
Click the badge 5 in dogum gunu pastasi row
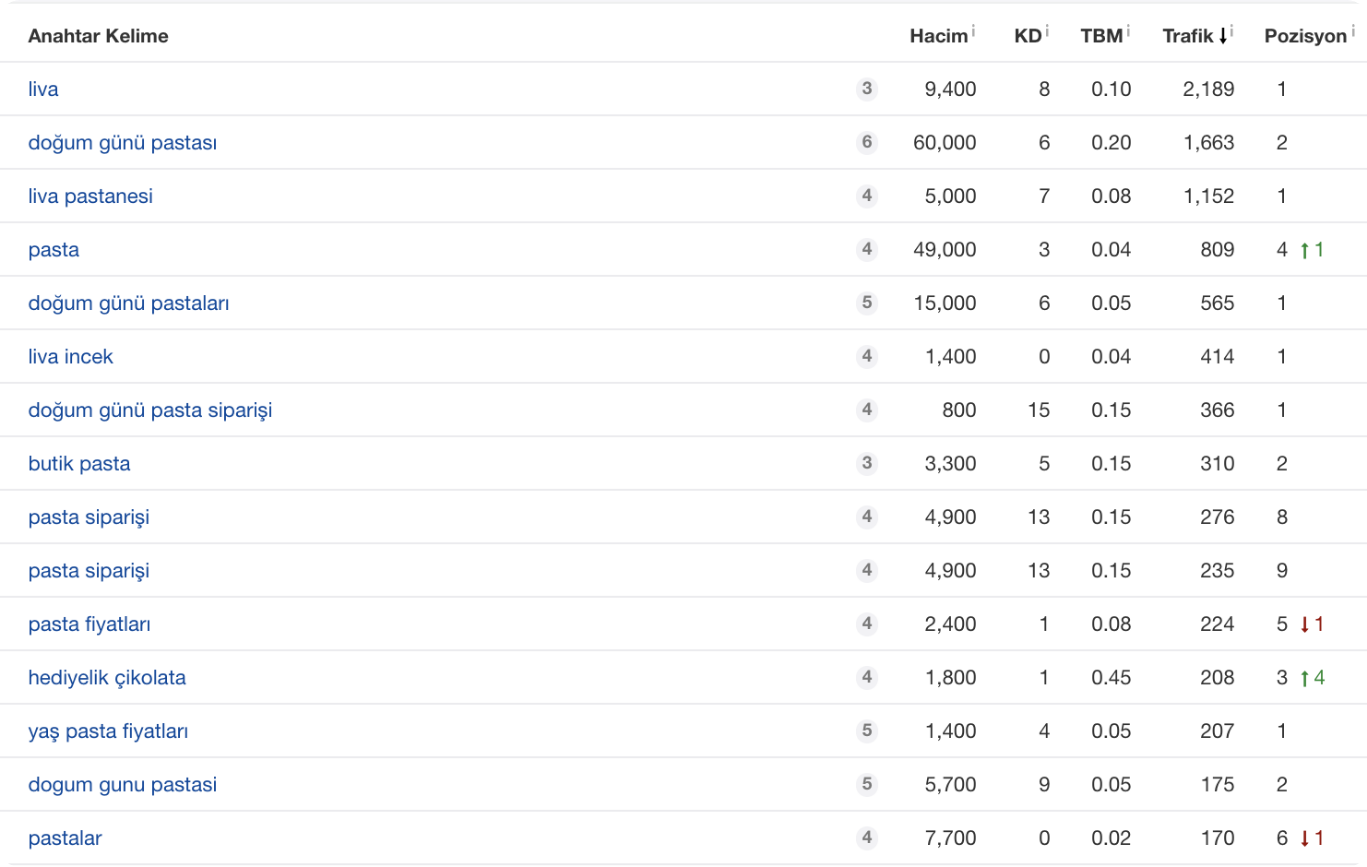pos(866,784)
